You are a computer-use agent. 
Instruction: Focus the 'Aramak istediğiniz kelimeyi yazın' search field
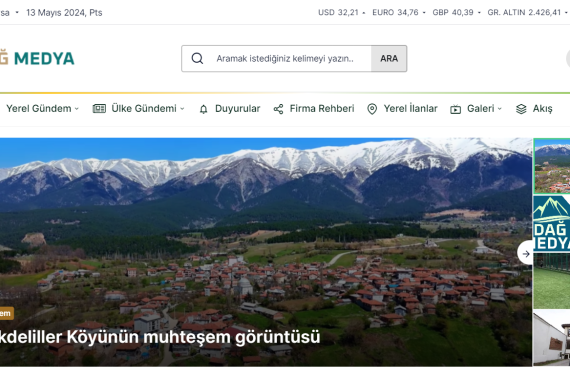click(x=285, y=59)
